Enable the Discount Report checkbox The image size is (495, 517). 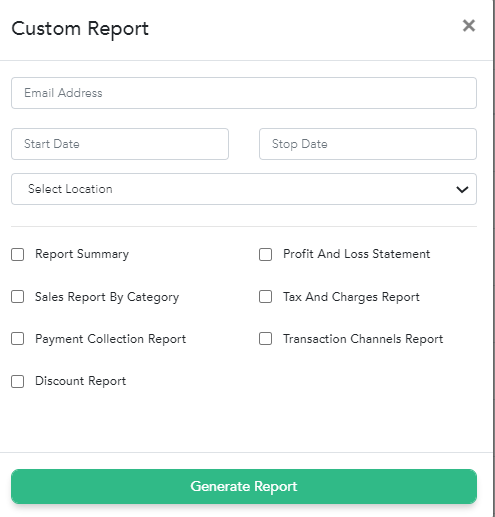click(x=18, y=381)
